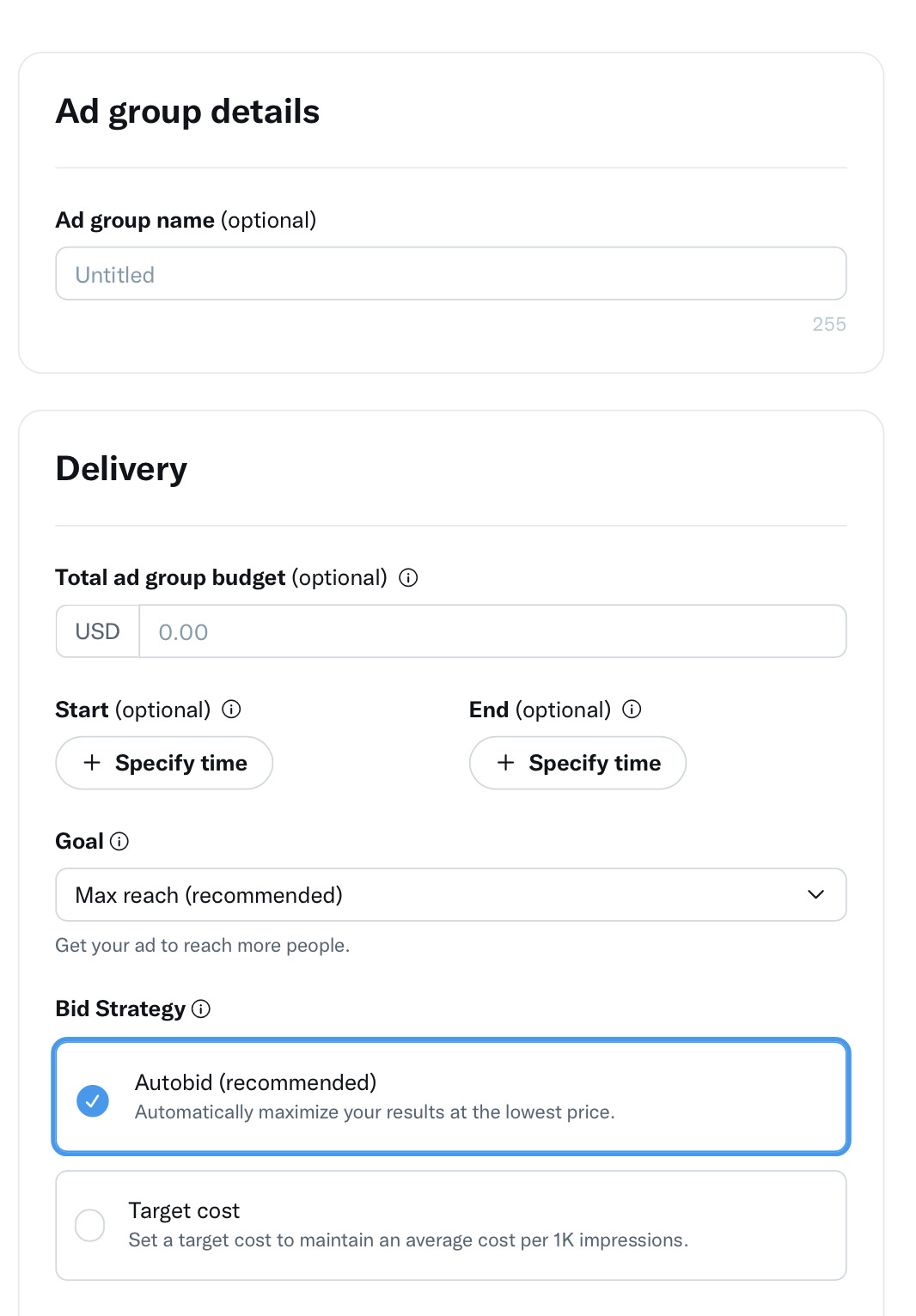Screen dimensions: 916x1316
Task: Click the plus icon under End
Action: (x=506, y=763)
